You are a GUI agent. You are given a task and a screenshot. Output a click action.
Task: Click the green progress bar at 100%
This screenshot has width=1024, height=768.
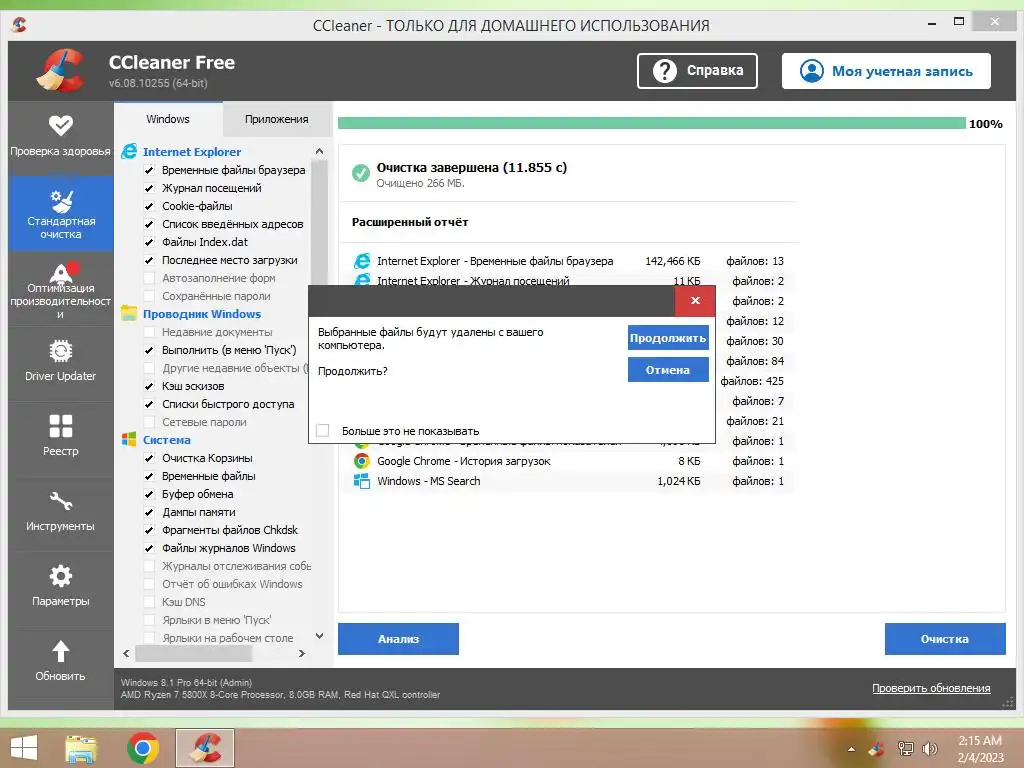(x=651, y=123)
